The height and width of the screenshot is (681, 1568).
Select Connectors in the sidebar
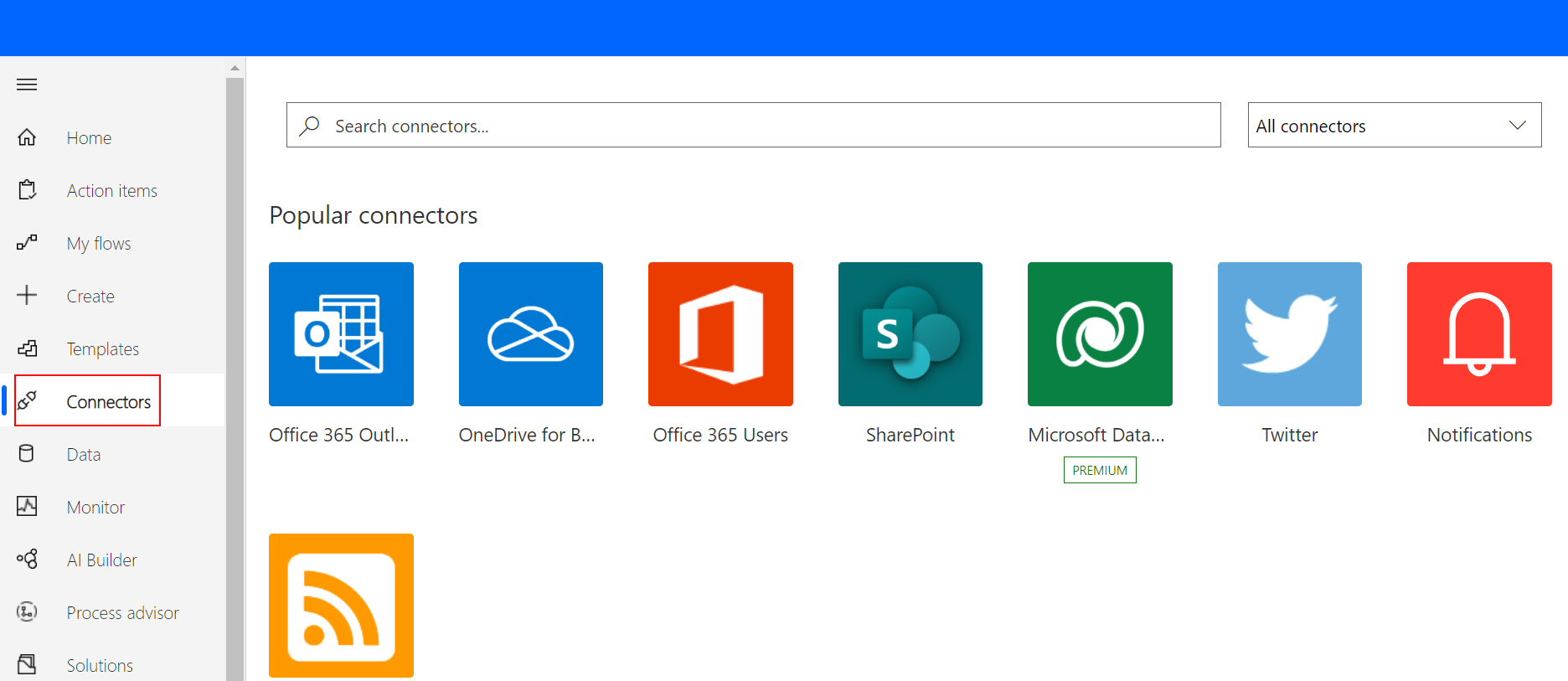pos(109,402)
